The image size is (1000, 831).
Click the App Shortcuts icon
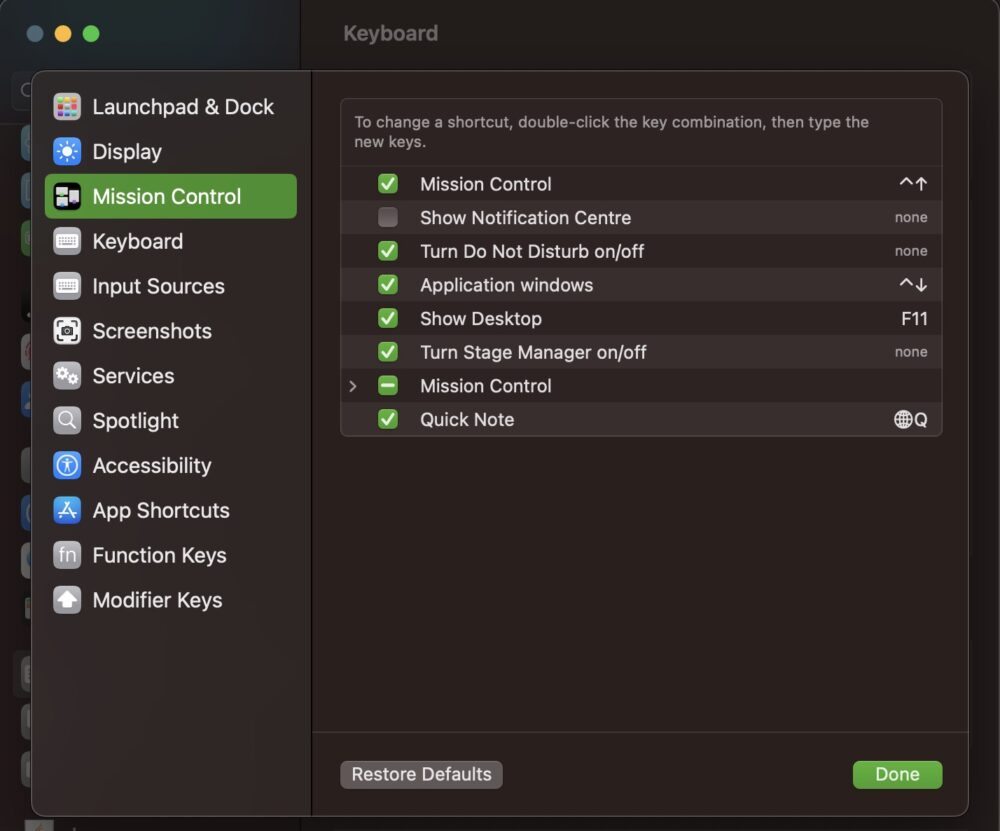pyautogui.click(x=67, y=511)
